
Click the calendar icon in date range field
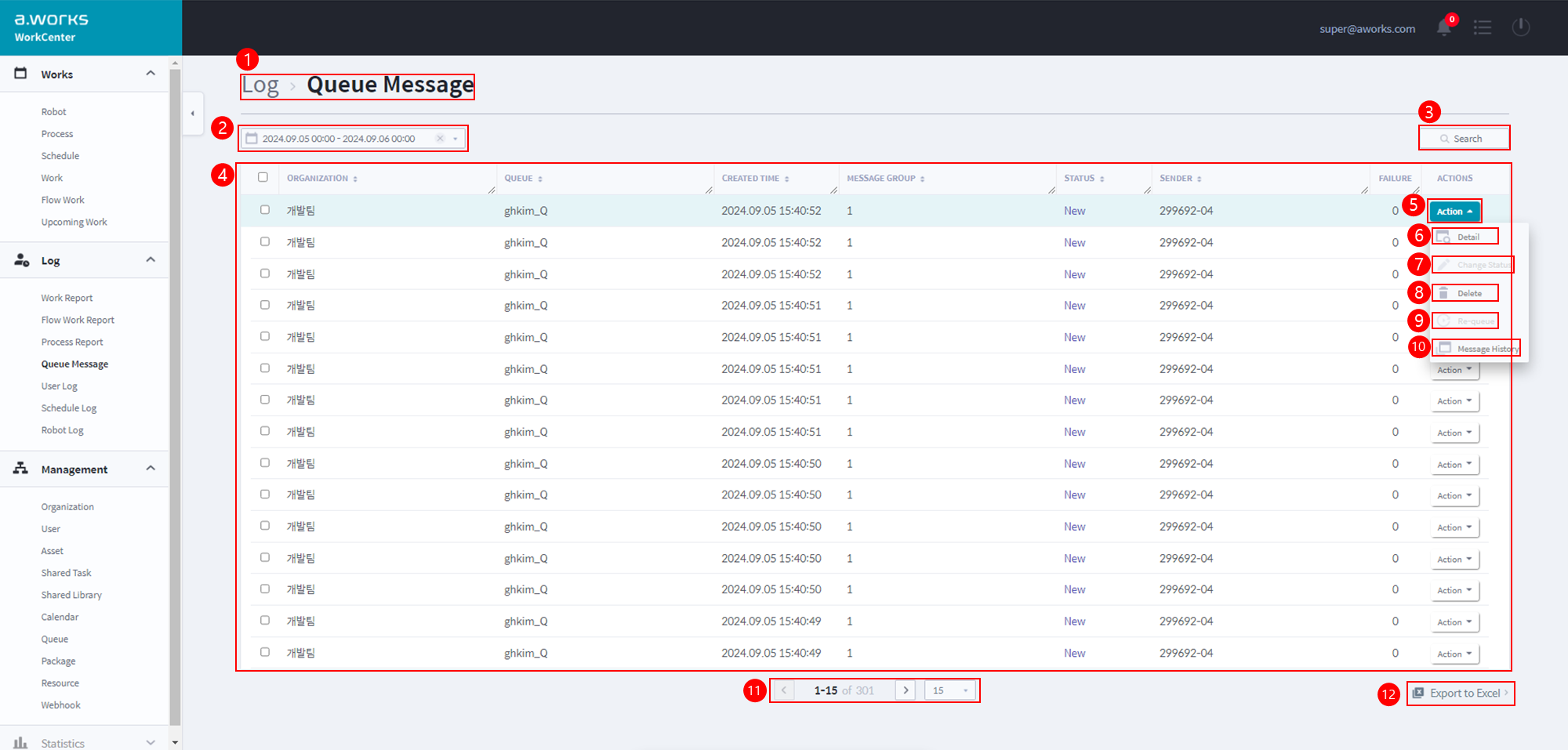tap(252, 139)
